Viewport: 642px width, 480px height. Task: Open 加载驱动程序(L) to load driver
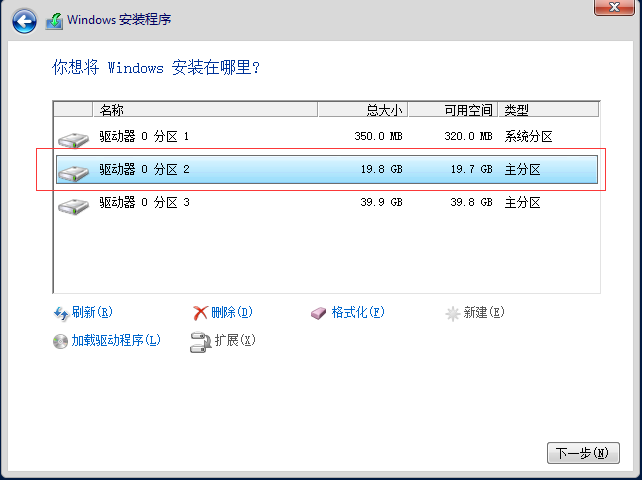(x=116, y=340)
